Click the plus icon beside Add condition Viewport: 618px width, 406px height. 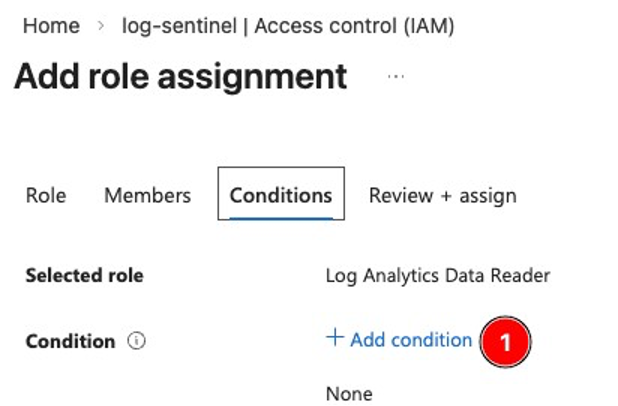335,339
